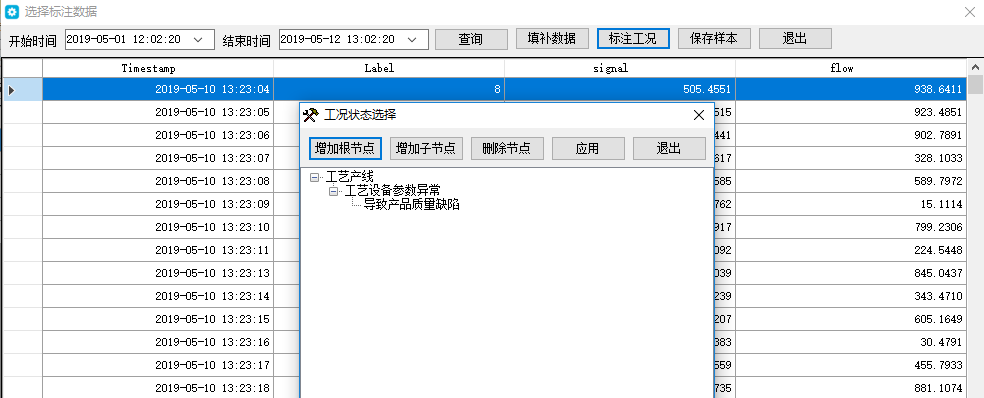Click timestamp 2019-05-10 13:23:16

pos(212,342)
